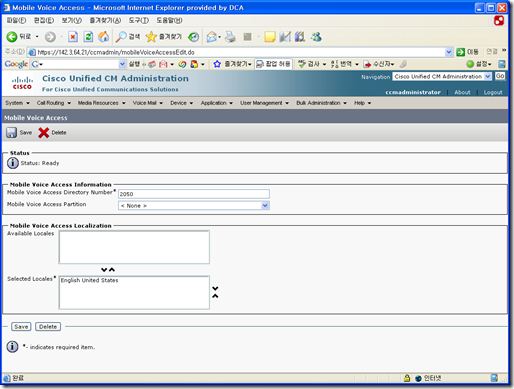This screenshot has width=514, height=389.
Task: Click the security lock icon in status bar
Action: pos(407,378)
